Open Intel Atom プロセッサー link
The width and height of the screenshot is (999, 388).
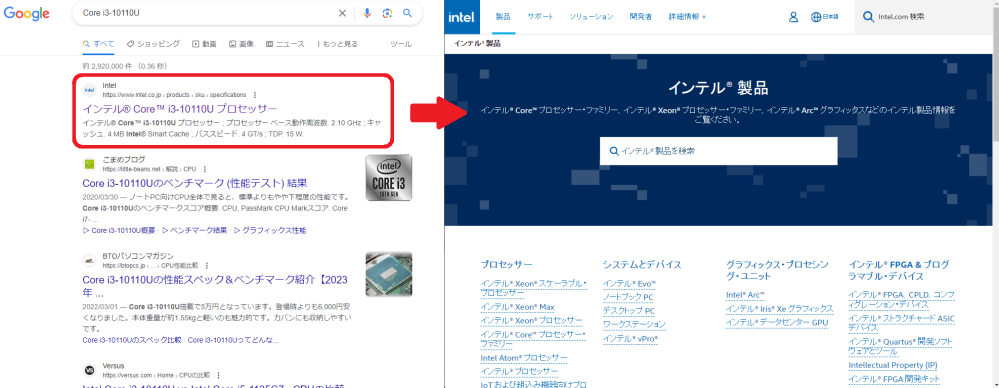tap(524, 358)
